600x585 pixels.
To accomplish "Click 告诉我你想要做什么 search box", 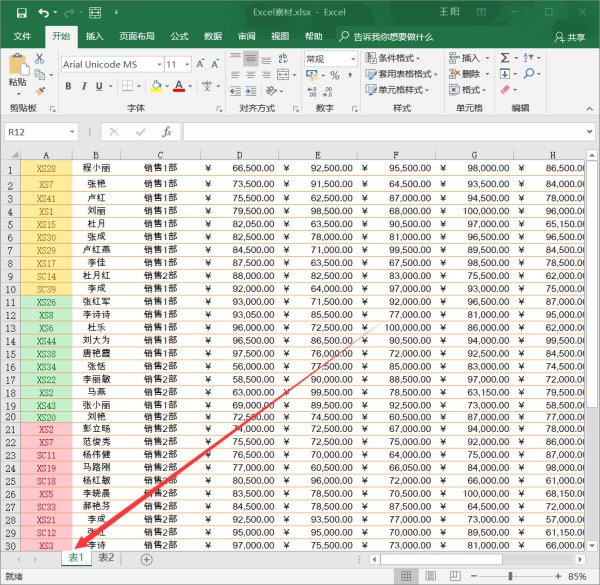I will tap(393, 37).
